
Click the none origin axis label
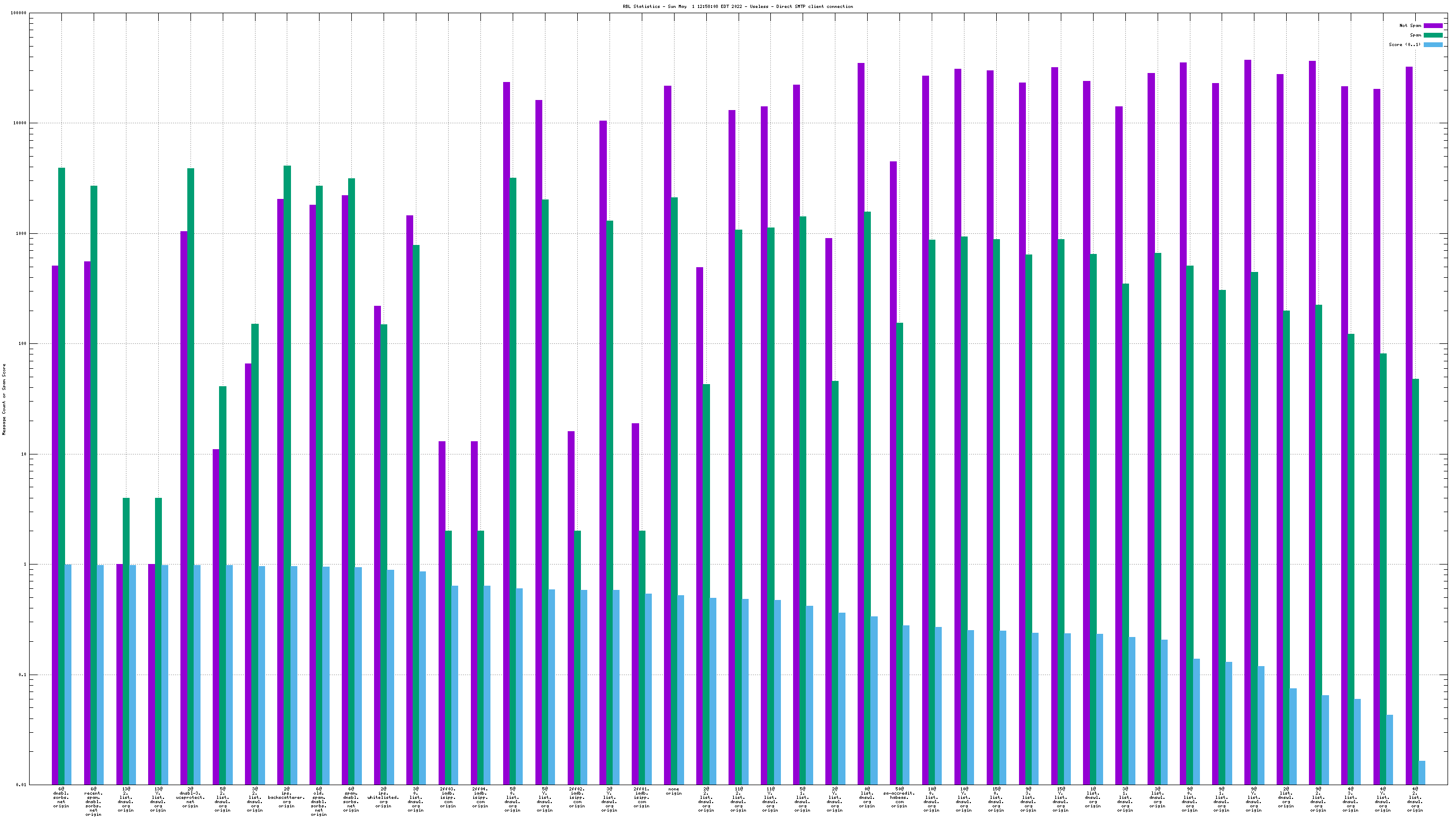coord(673,791)
